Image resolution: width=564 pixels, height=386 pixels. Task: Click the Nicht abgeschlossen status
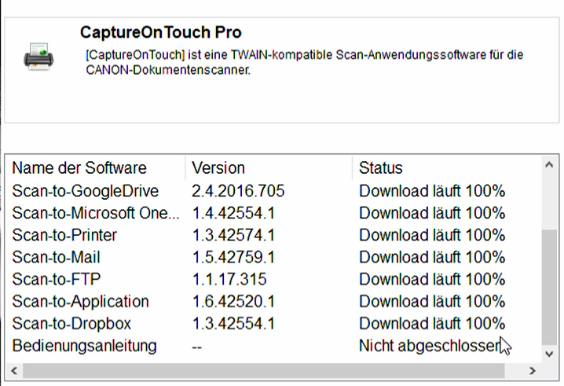[429, 346]
